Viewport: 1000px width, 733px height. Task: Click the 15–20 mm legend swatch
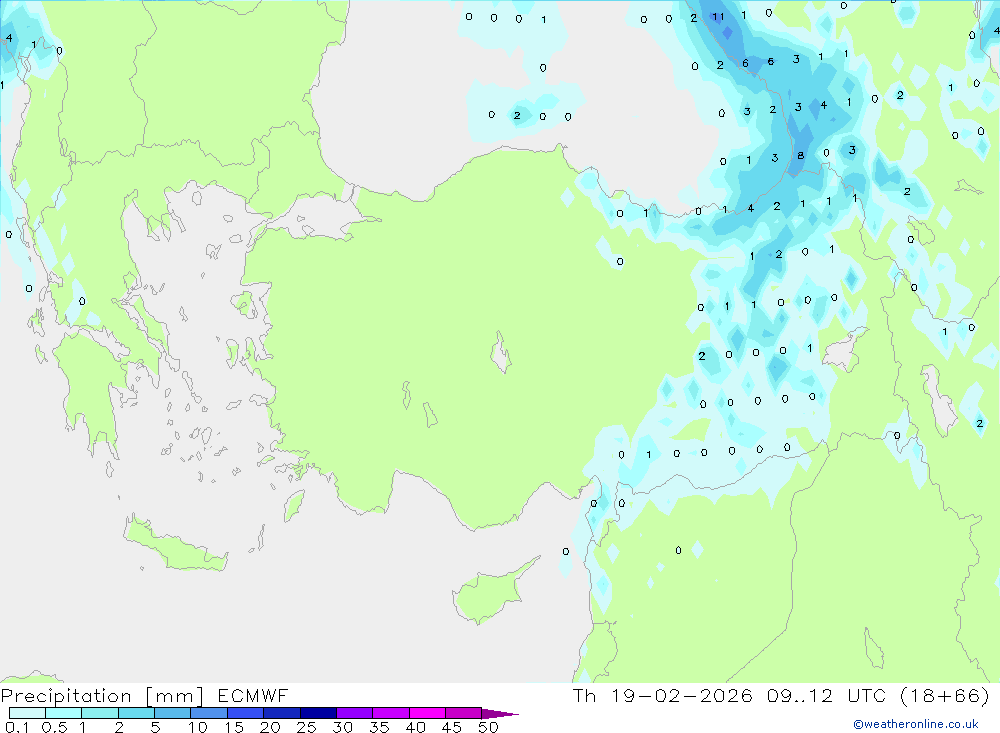point(245,713)
